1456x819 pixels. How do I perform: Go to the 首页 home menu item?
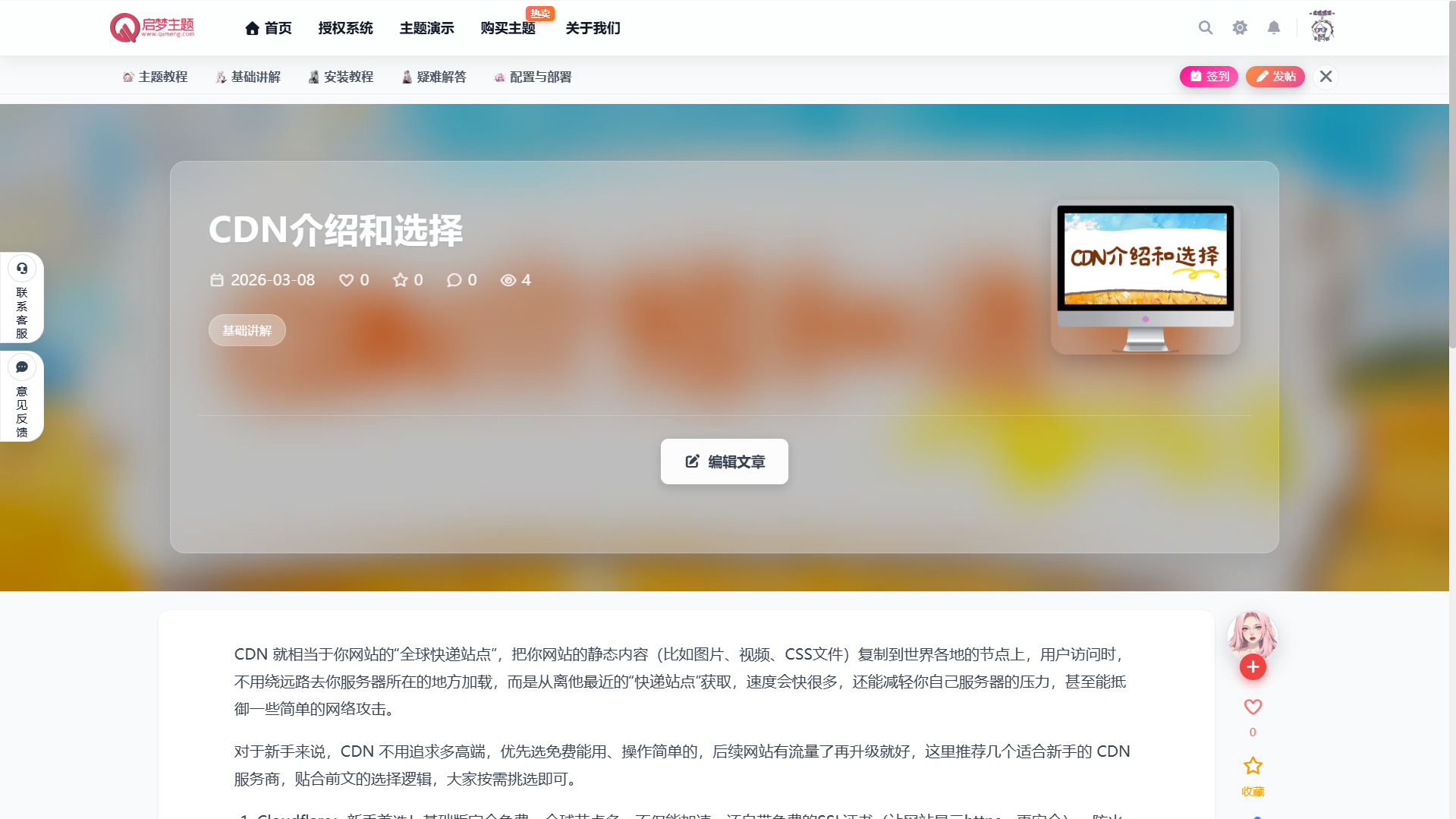tap(269, 28)
